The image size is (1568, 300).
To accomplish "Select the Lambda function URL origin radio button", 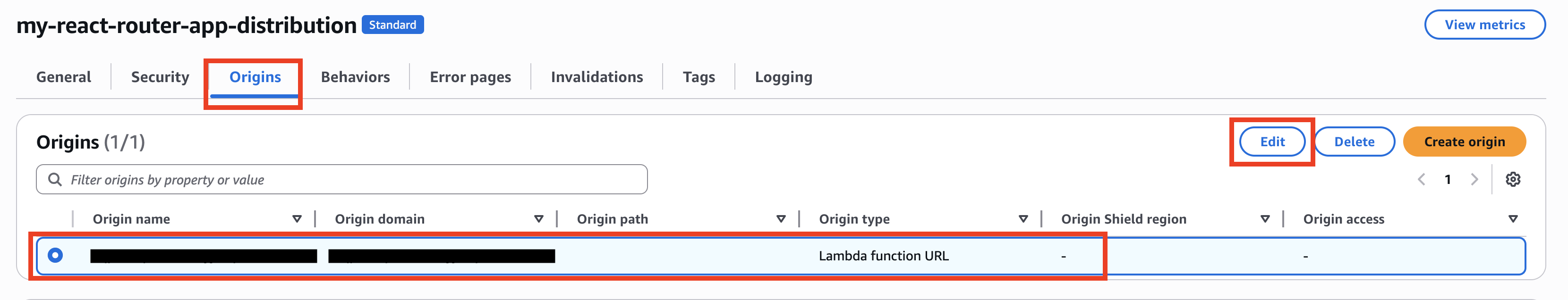I will pos(55,255).
